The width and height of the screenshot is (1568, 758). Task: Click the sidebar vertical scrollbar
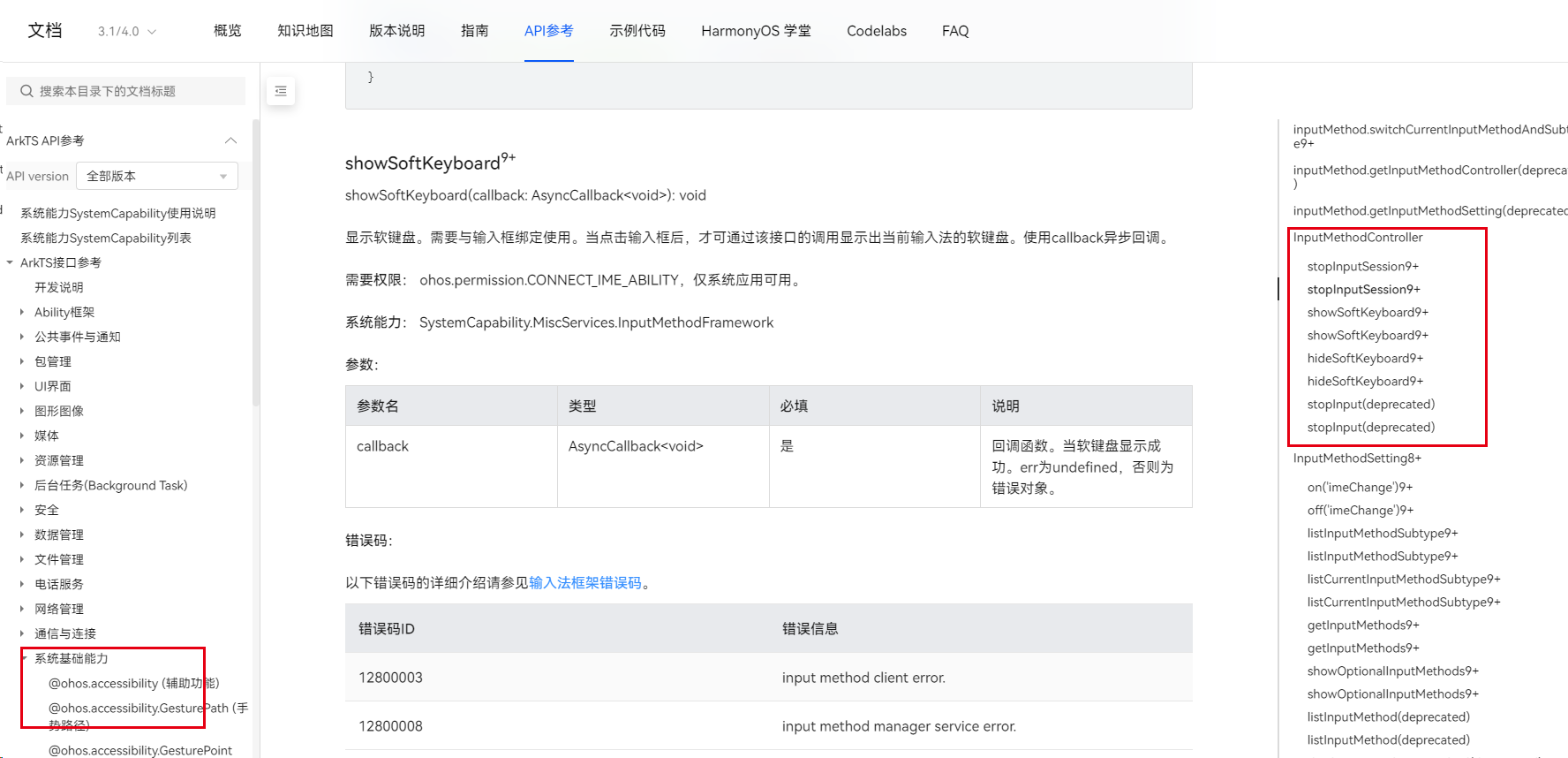256,262
